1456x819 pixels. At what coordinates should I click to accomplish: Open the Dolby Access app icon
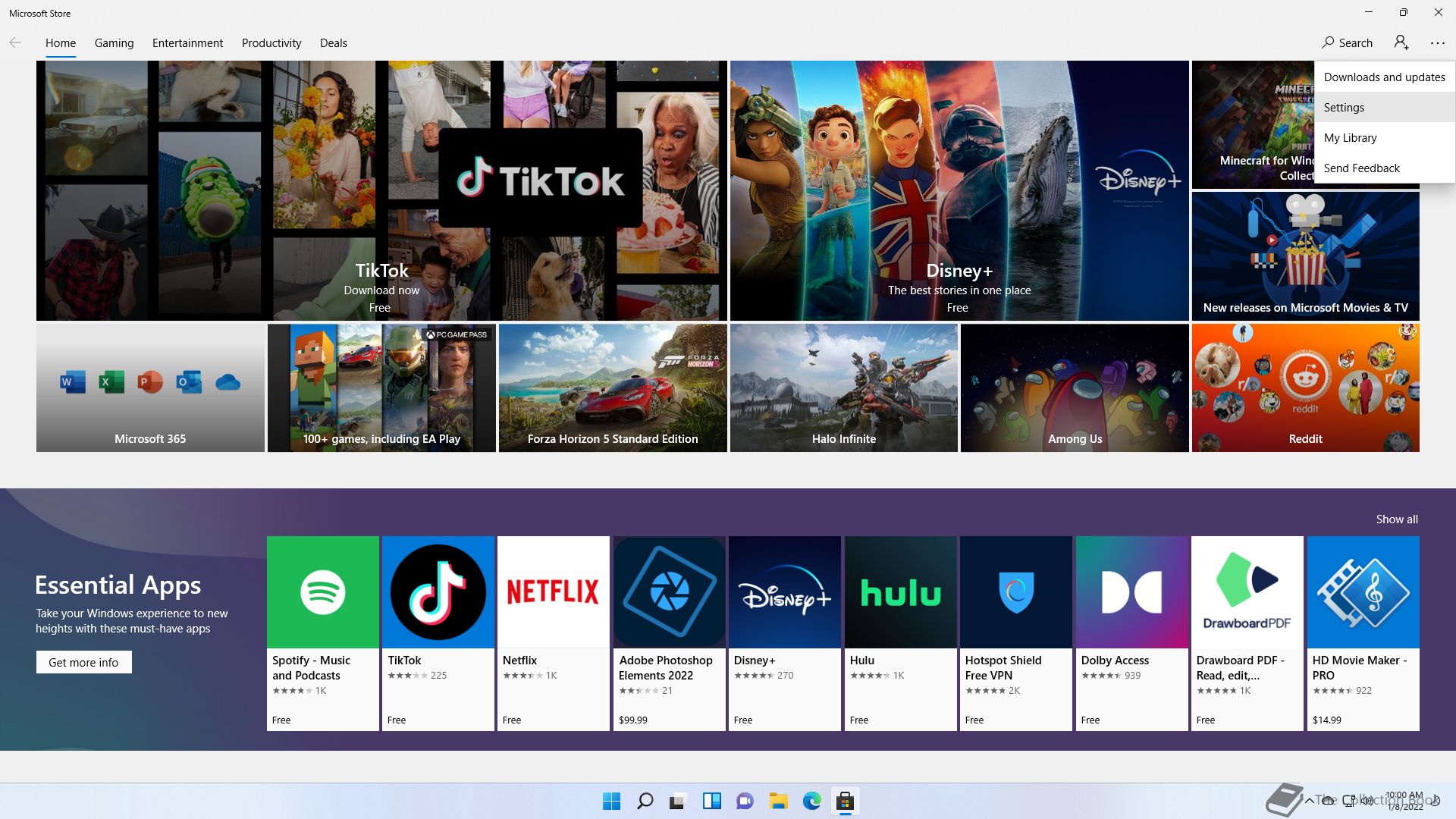1131,591
